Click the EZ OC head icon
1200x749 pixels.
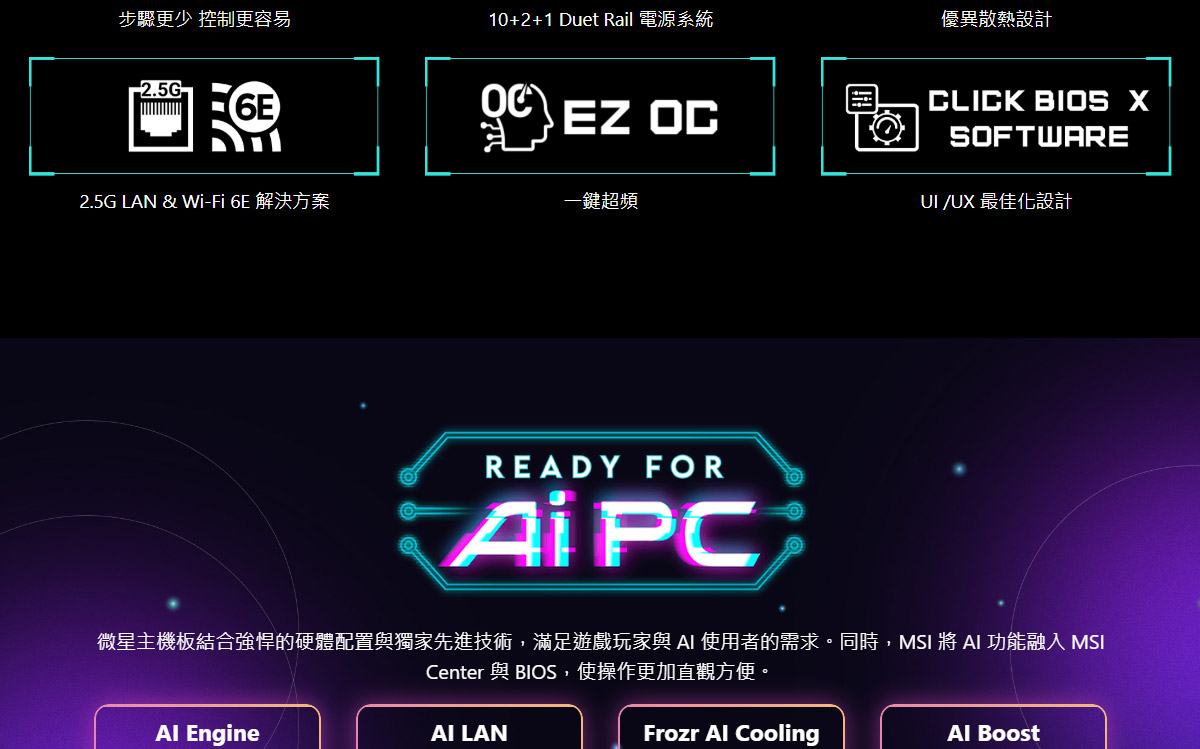516,117
